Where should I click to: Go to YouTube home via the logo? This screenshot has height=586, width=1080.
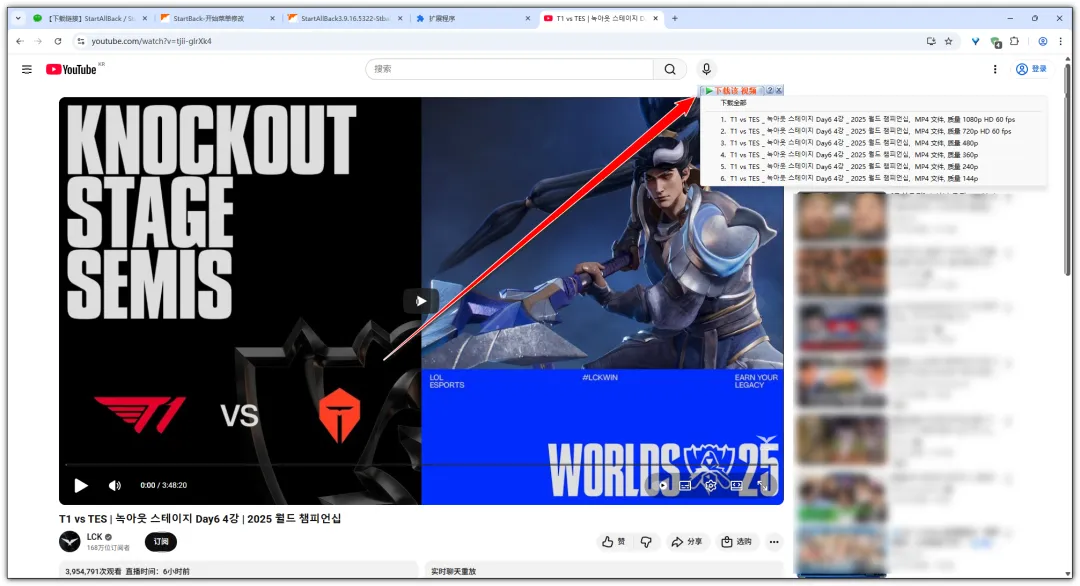[x=72, y=70]
